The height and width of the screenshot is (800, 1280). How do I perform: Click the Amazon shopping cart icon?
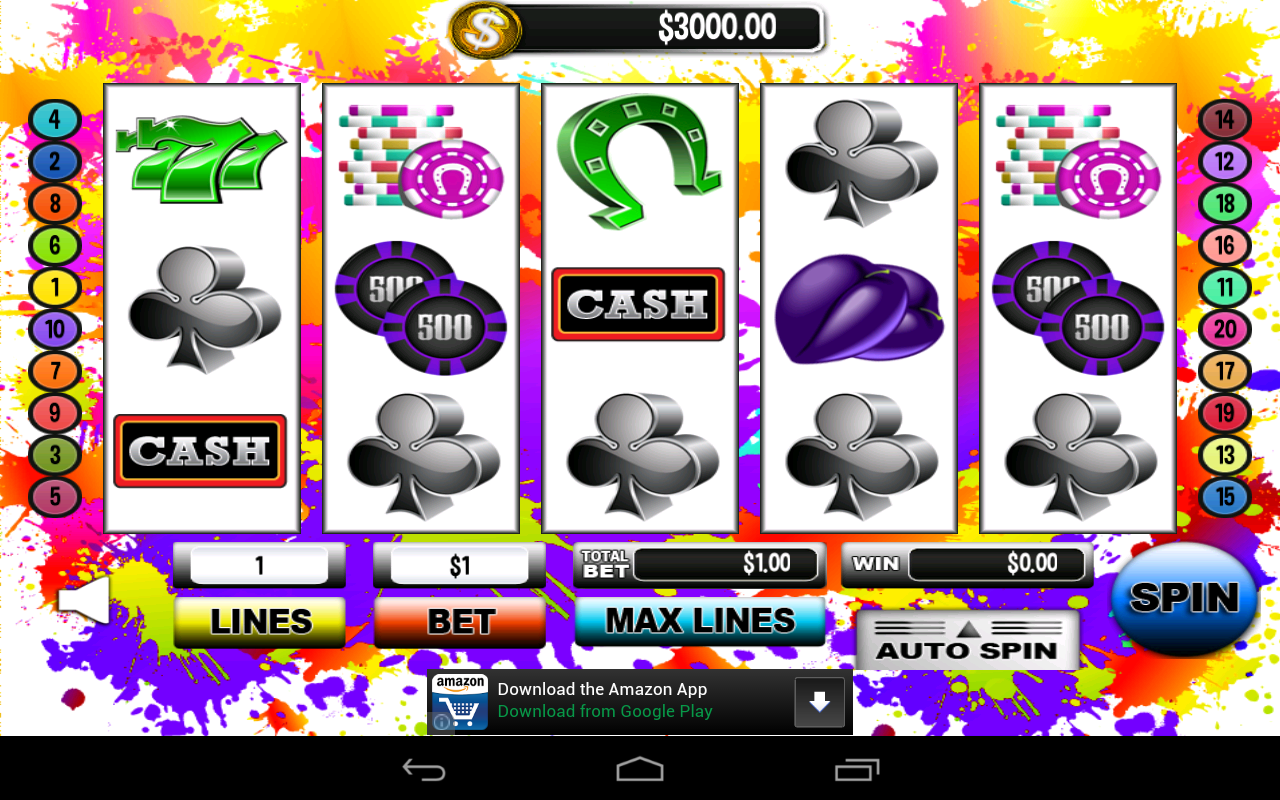(x=460, y=702)
